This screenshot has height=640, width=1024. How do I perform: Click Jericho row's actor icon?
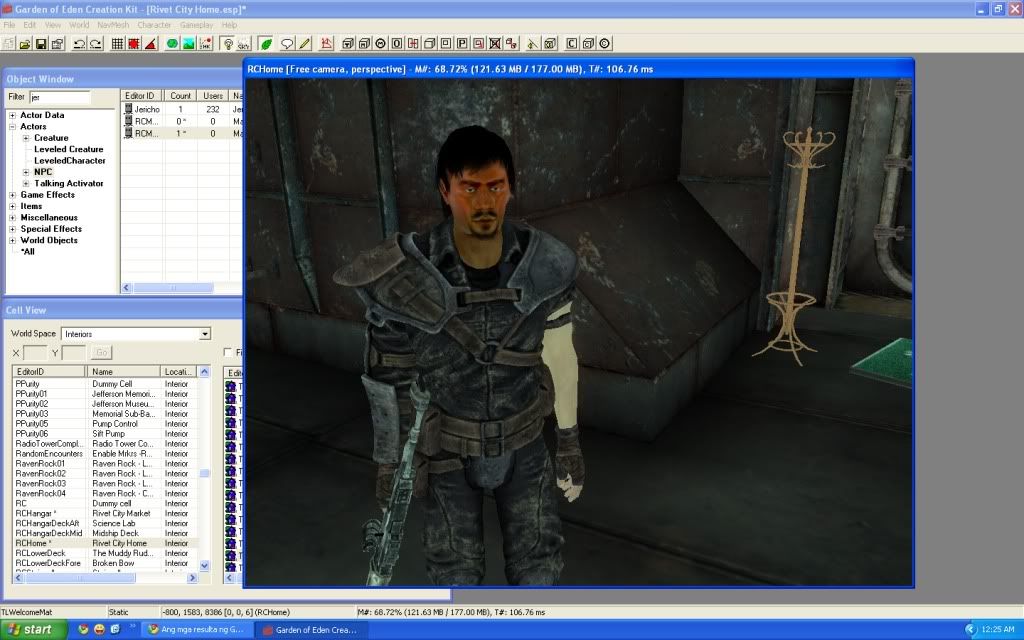tap(128, 109)
